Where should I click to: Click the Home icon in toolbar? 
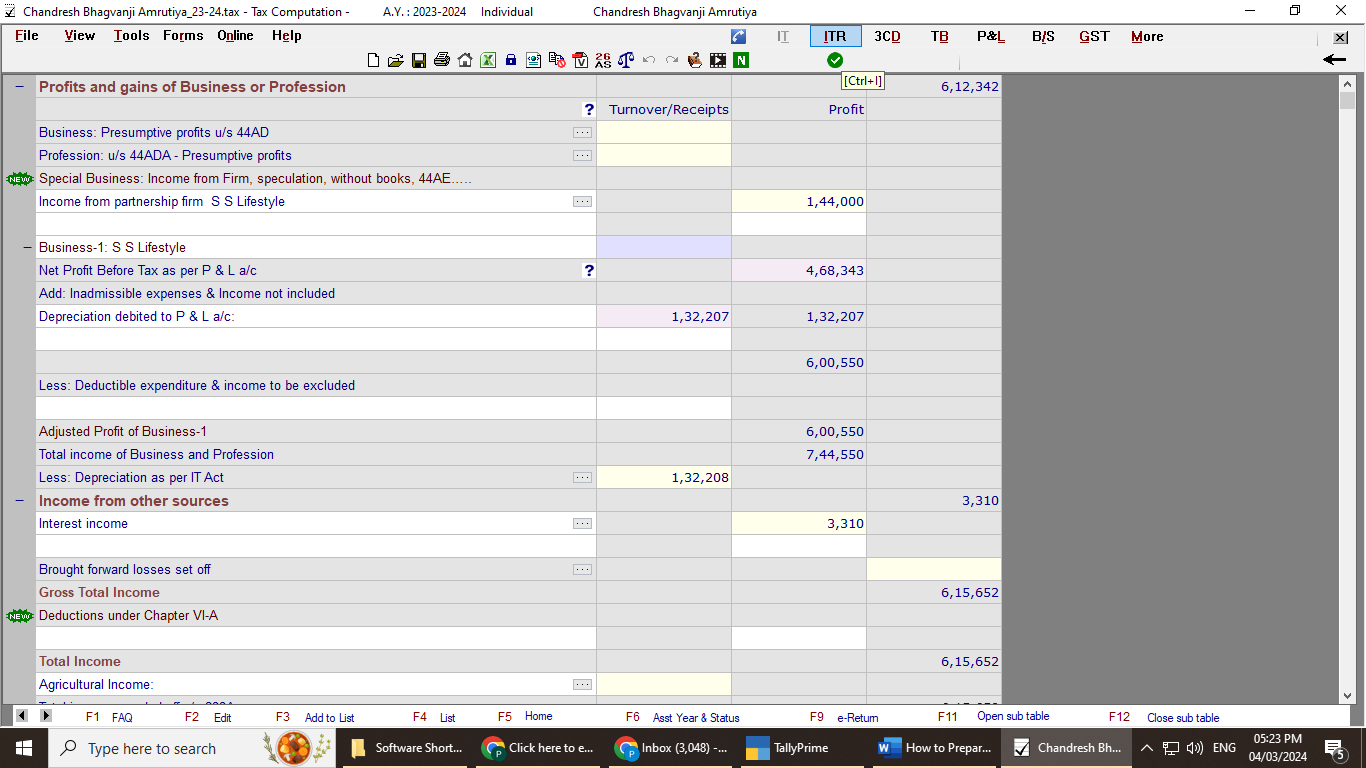(465, 60)
